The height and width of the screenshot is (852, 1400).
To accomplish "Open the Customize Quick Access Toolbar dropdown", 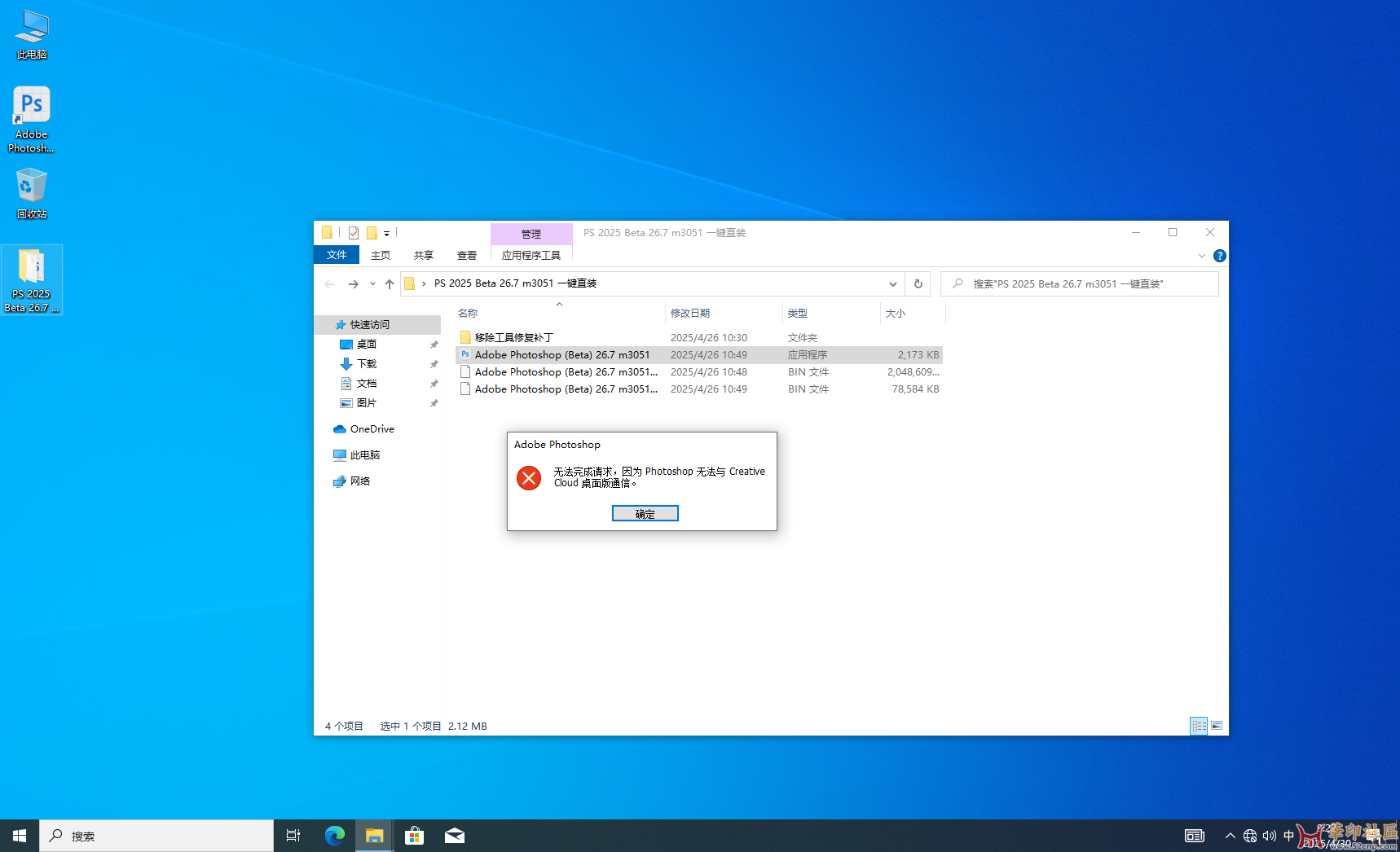I will (387, 234).
